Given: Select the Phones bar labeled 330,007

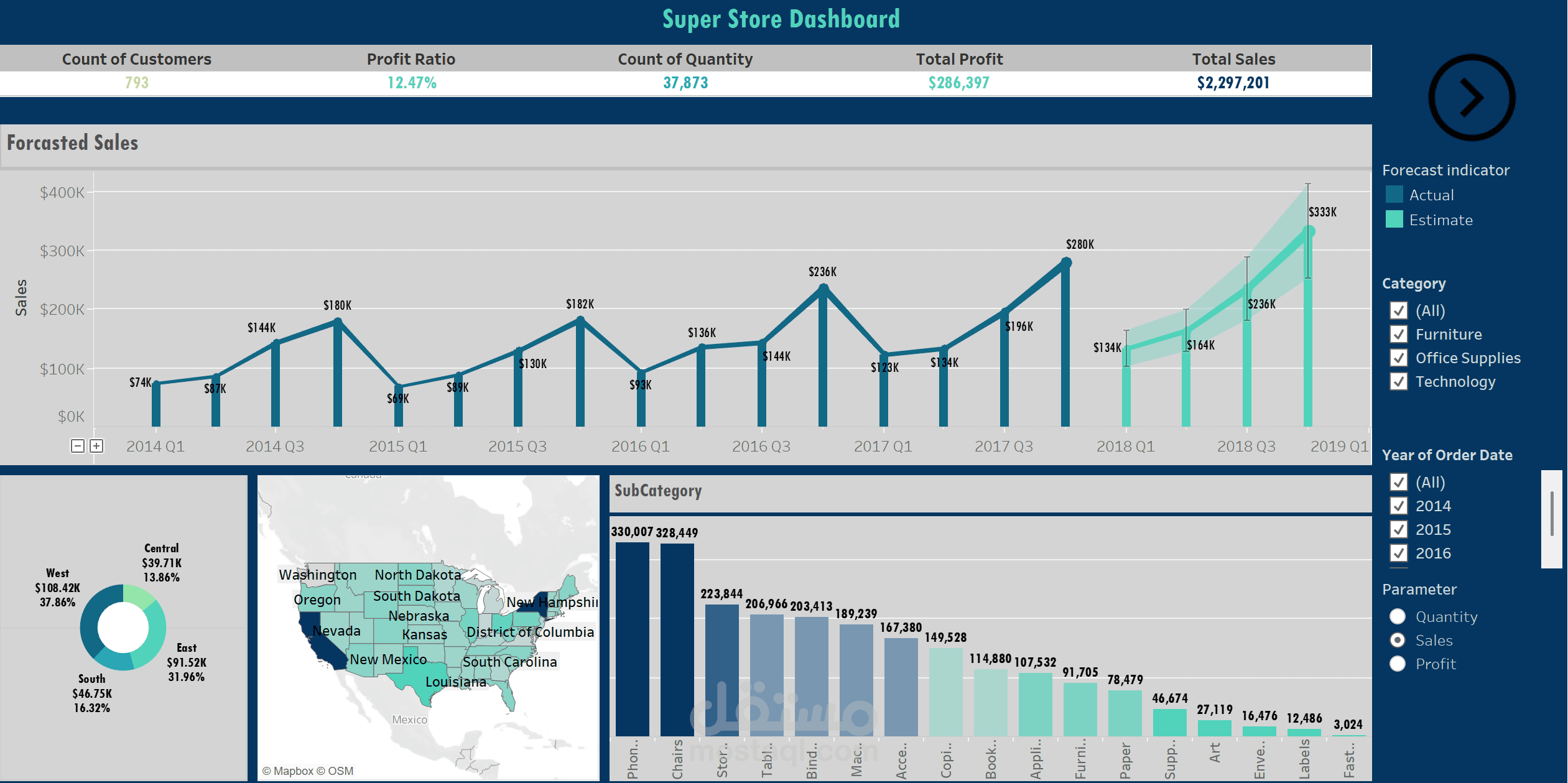Looking at the screenshot, I should (x=633, y=639).
